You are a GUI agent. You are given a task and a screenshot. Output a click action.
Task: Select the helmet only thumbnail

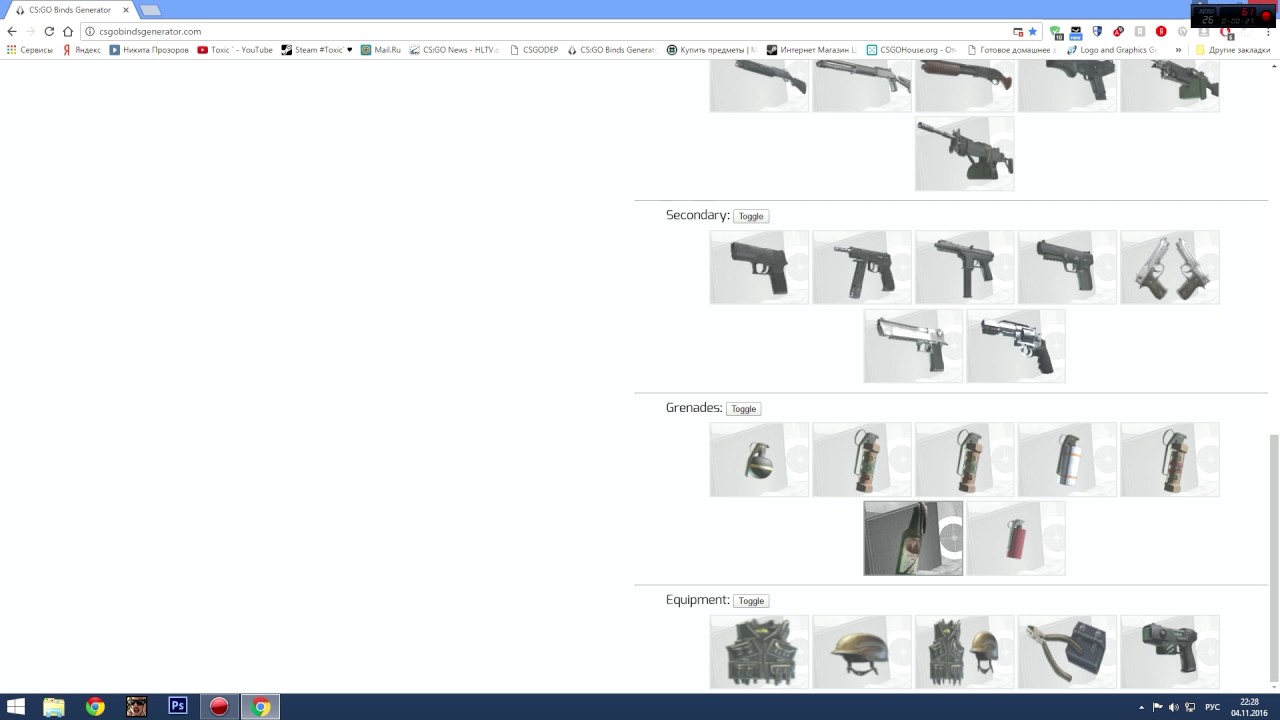[x=862, y=652]
